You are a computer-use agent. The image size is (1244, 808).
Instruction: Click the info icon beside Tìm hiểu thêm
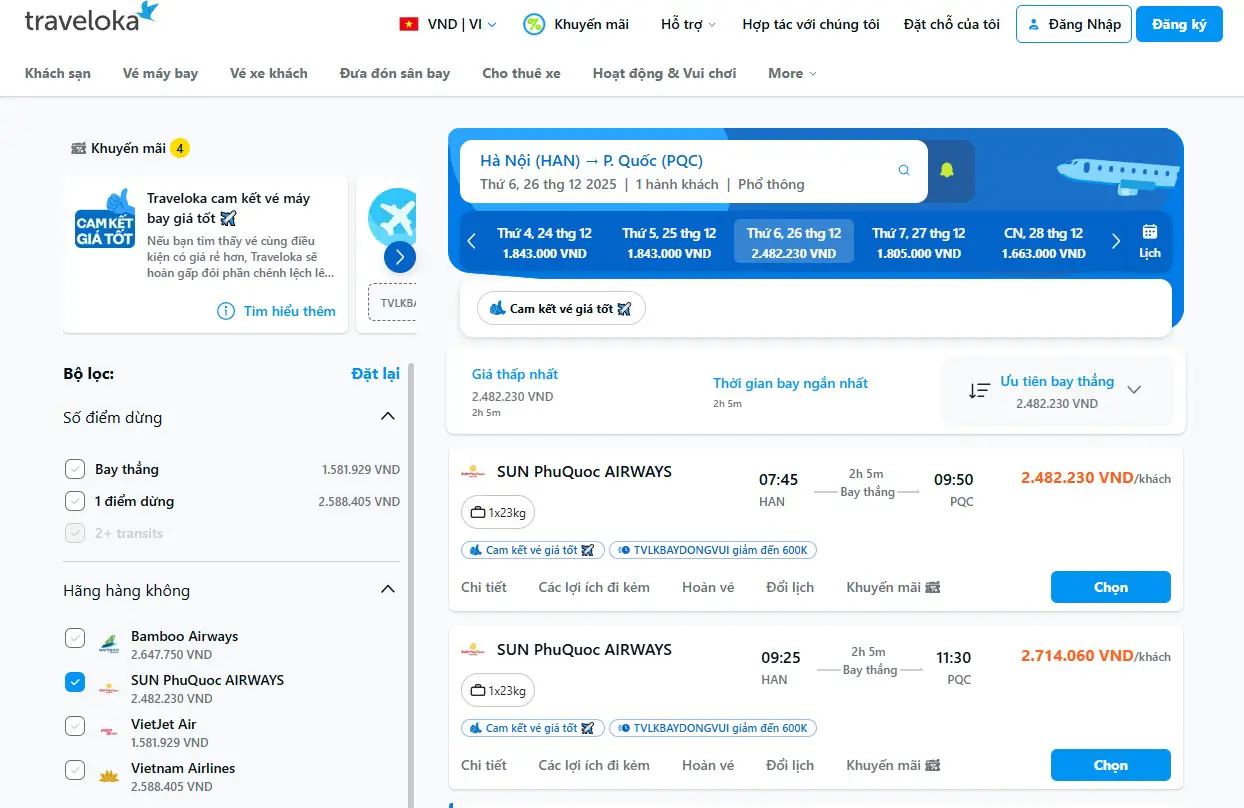coord(226,311)
